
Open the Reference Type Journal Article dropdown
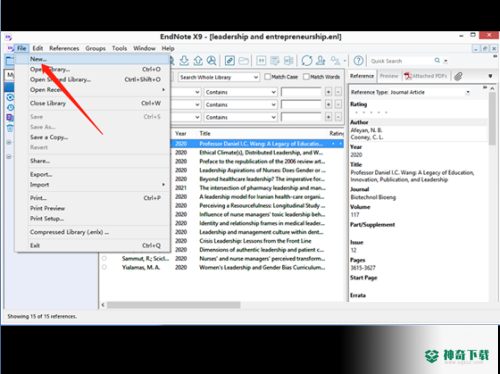coord(411,92)
